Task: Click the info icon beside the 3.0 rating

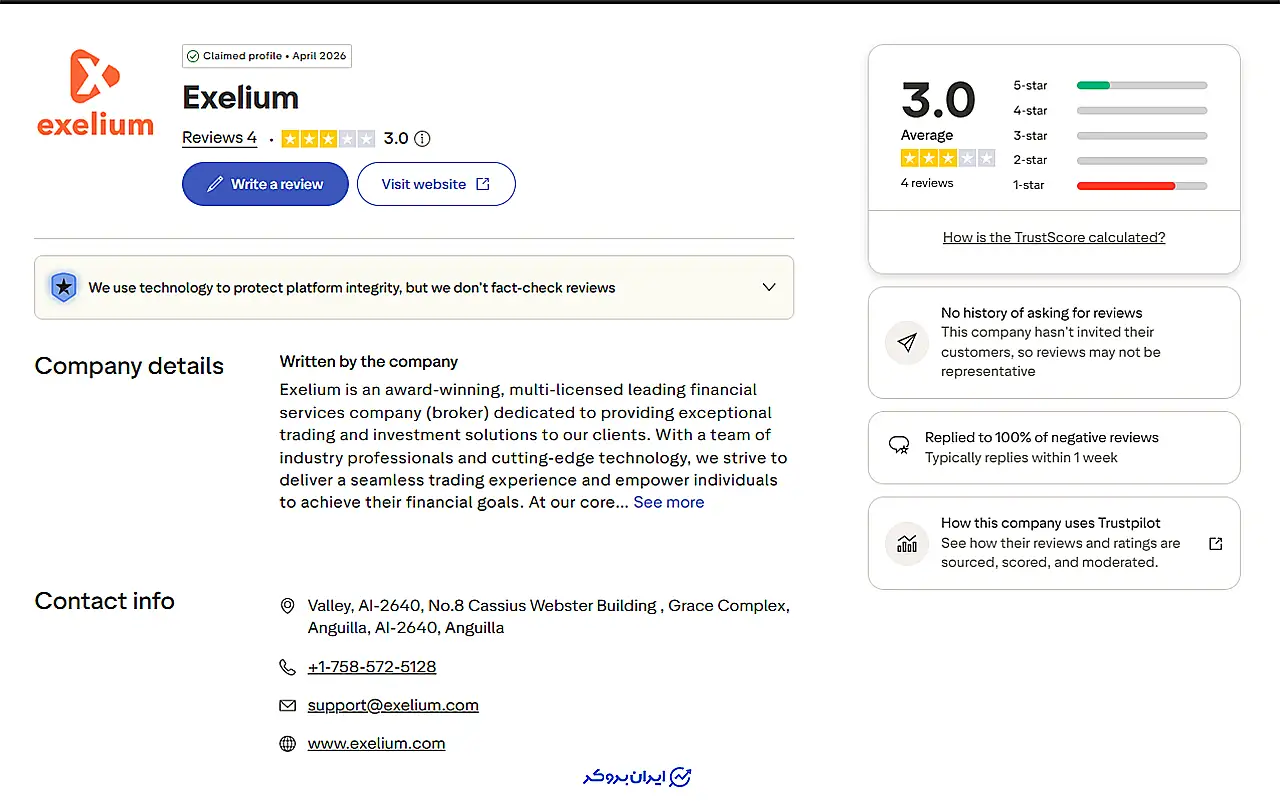Action: [x=422, y=139]
